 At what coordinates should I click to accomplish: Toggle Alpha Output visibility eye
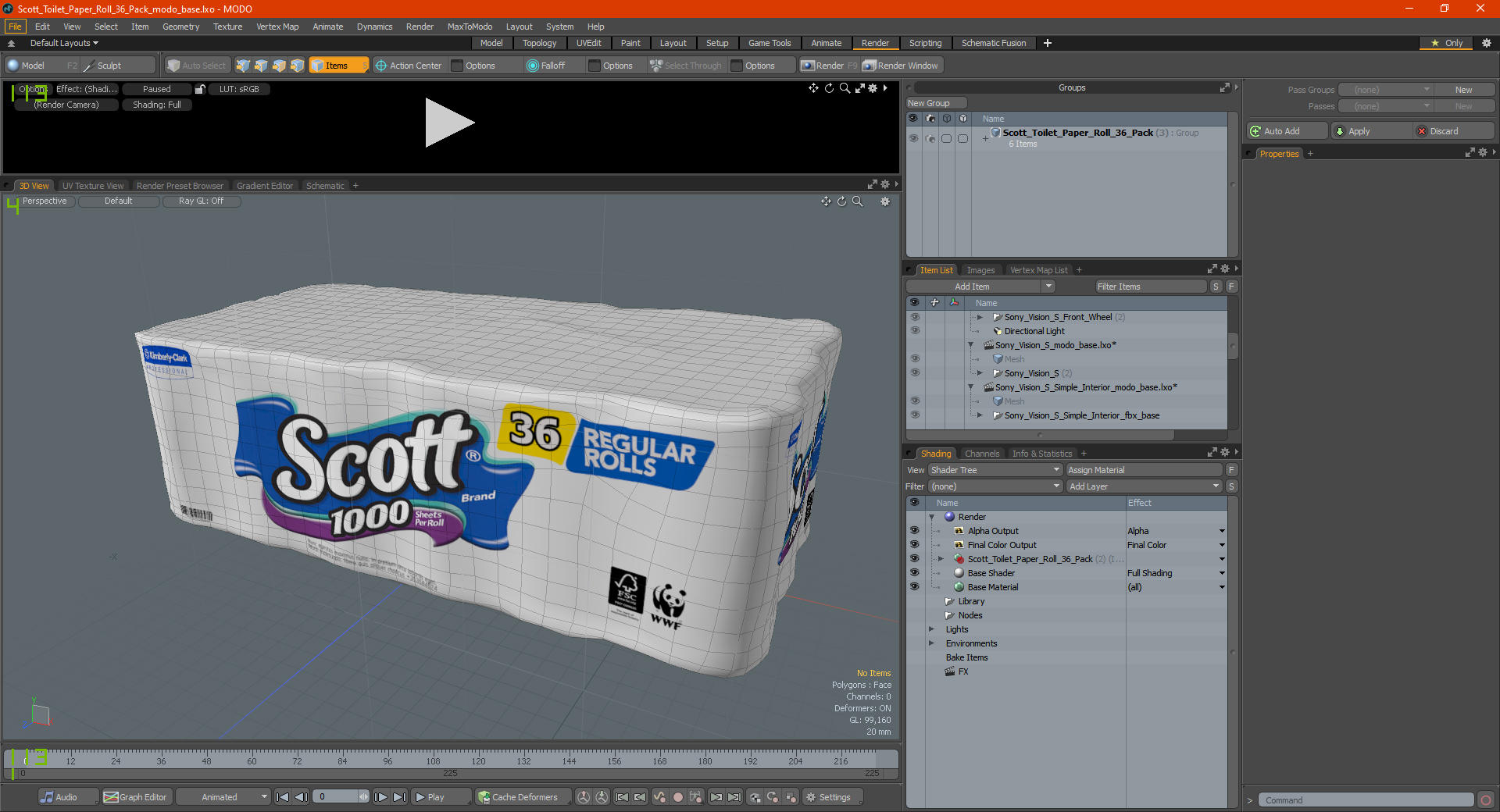(x=914, y=531)
